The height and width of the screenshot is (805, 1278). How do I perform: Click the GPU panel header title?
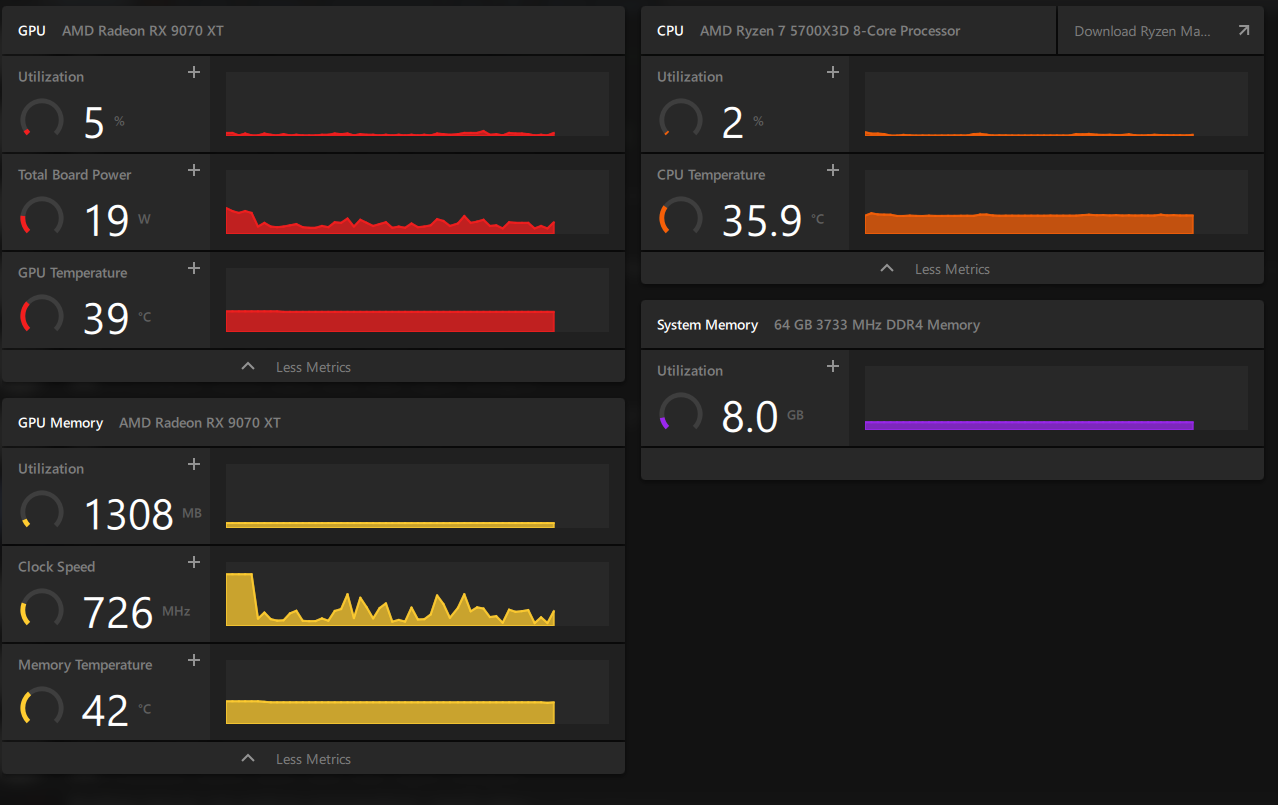click(x=32, y=31)
